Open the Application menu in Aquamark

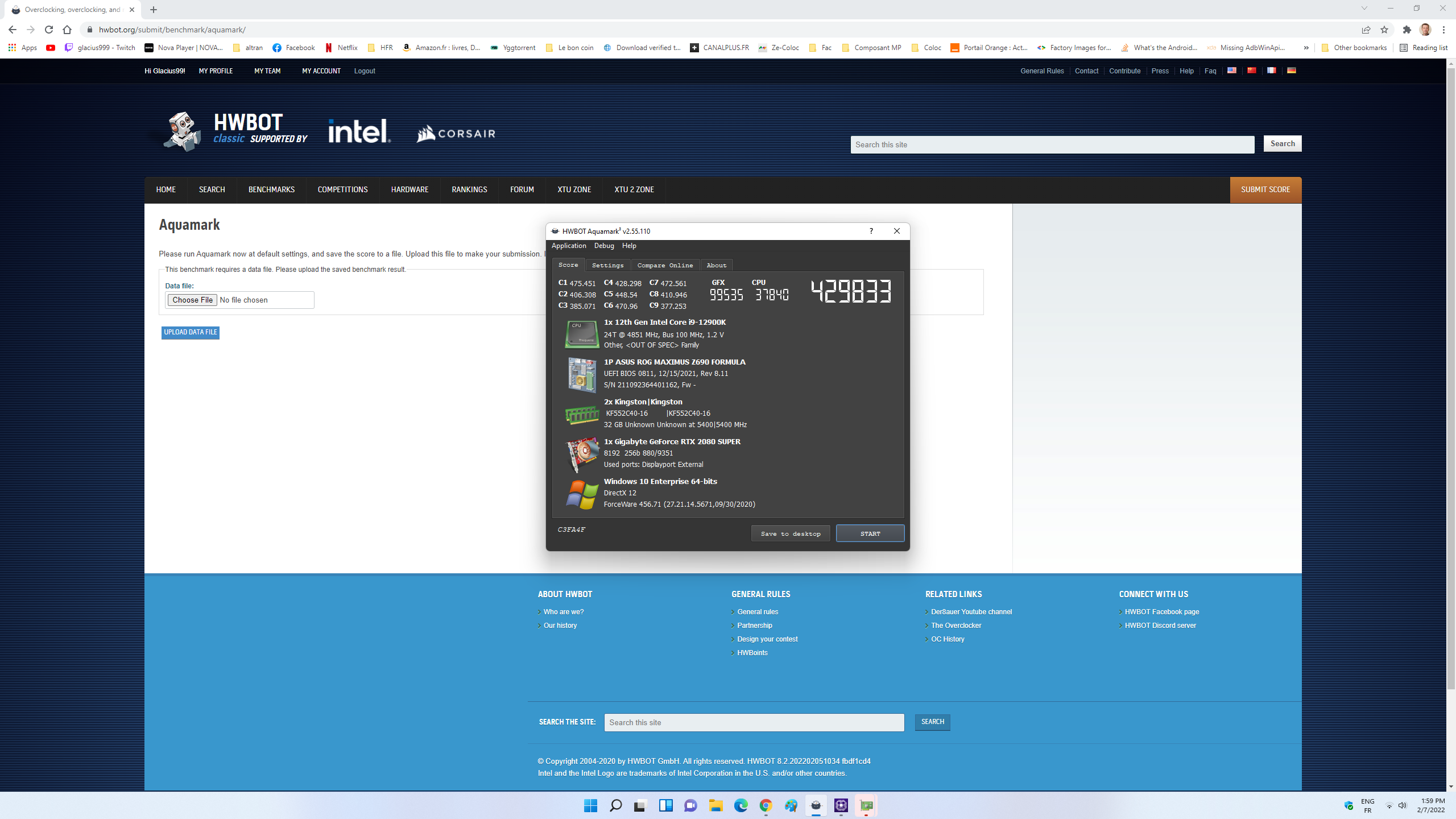click(x=569, y=246)
